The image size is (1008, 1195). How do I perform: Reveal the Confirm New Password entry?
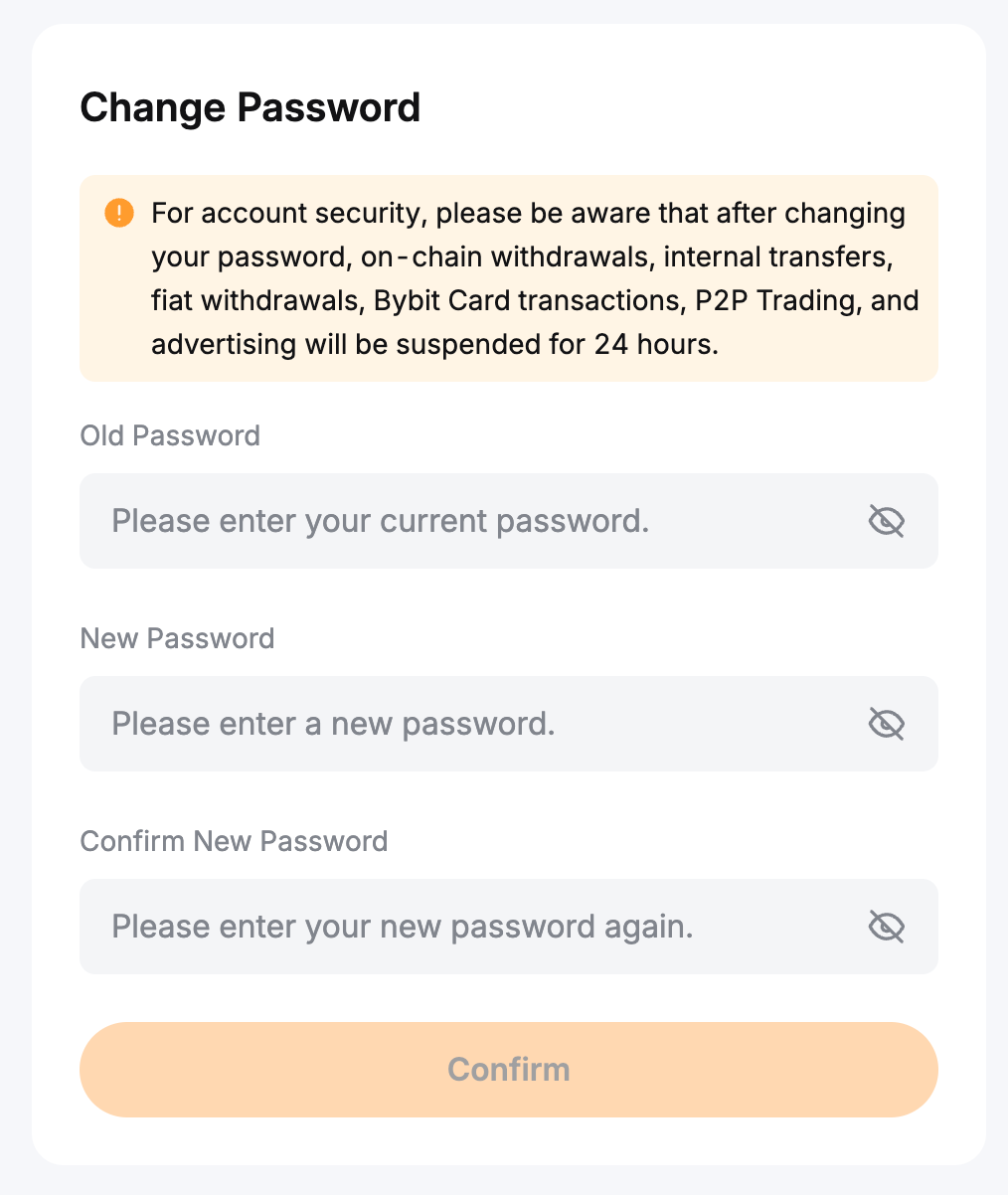pyautogui.click(x=886, y=927)
